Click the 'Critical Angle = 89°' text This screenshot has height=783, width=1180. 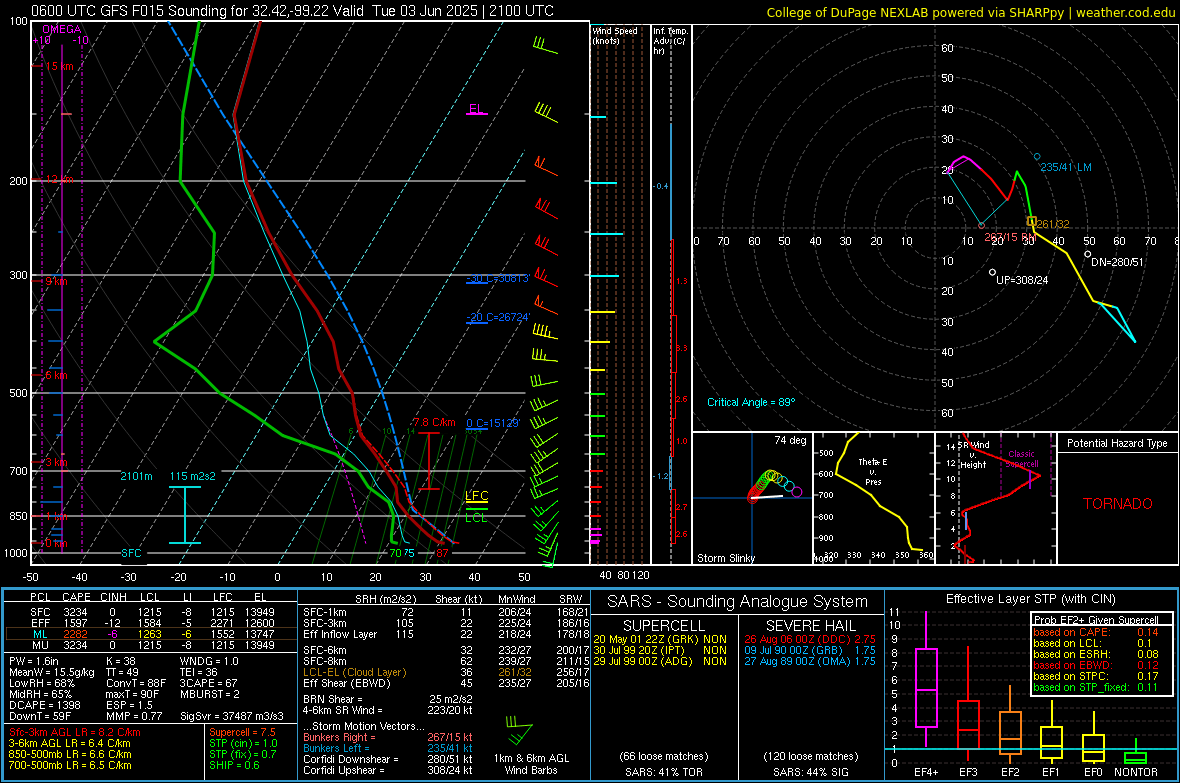pyautogui.click(x=751, y=402)
